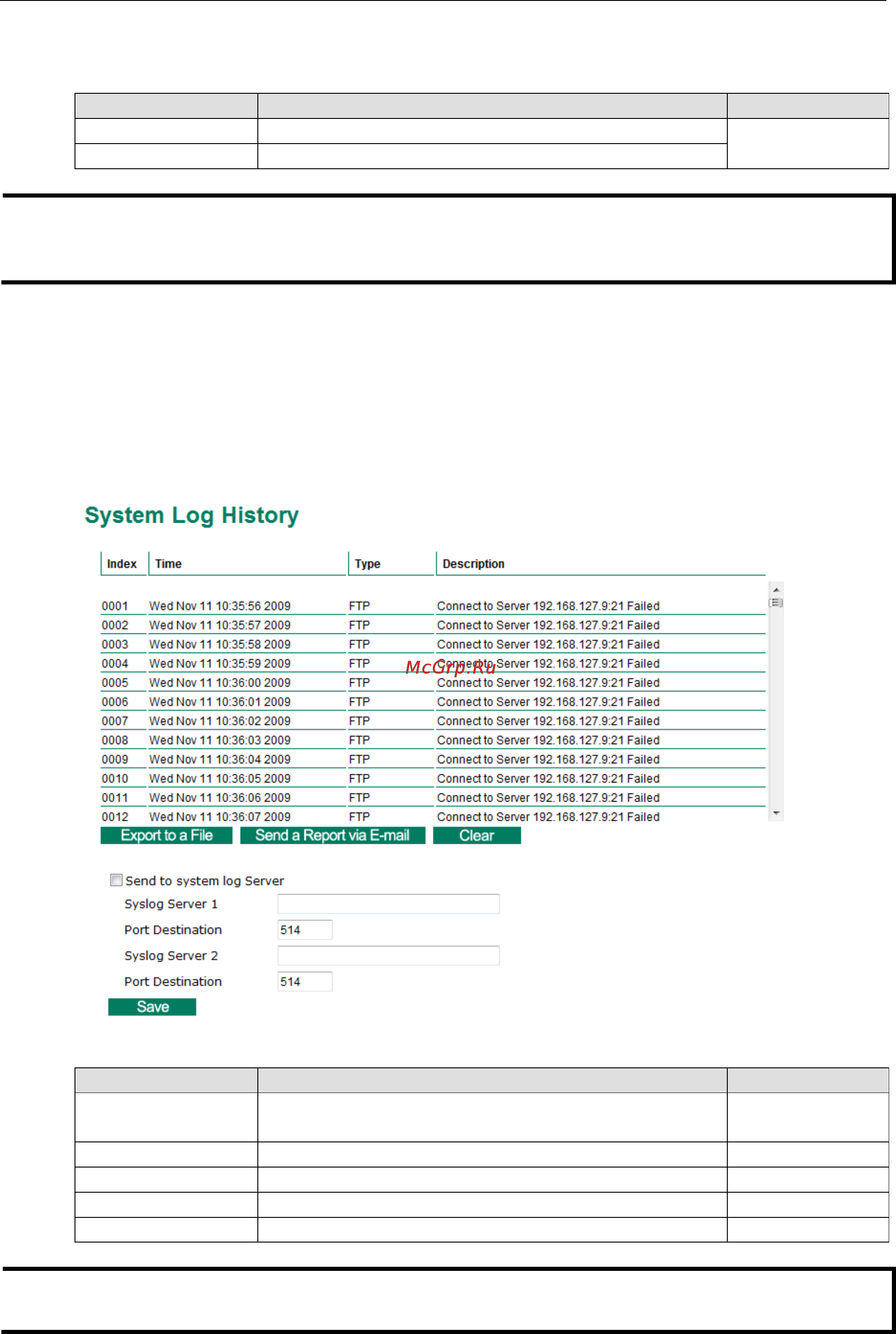The image size is (896, 1334).
Task: Select log entry index 0004
Action: (x=115, y=663)
